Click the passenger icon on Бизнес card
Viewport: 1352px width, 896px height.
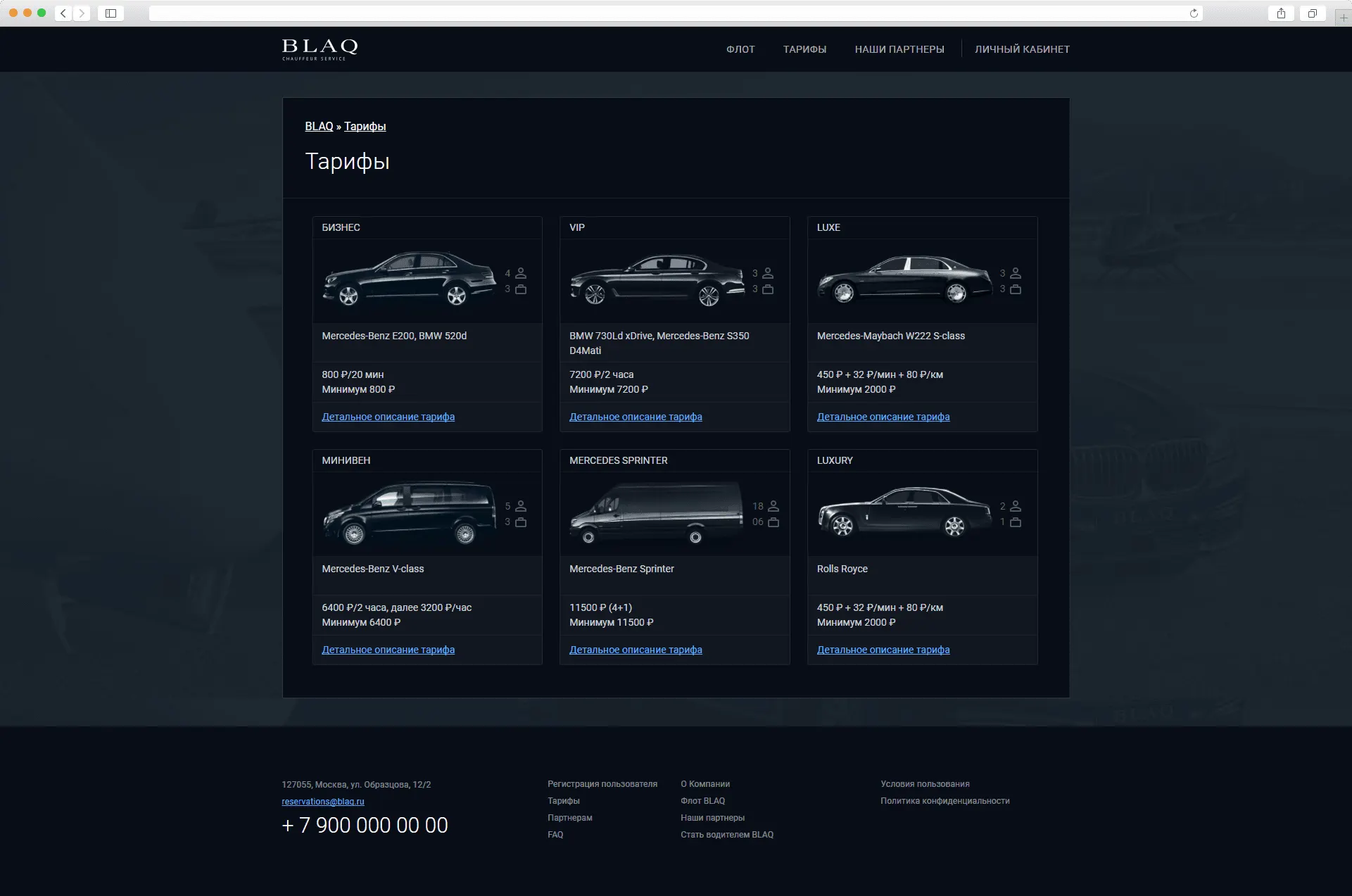521,273
